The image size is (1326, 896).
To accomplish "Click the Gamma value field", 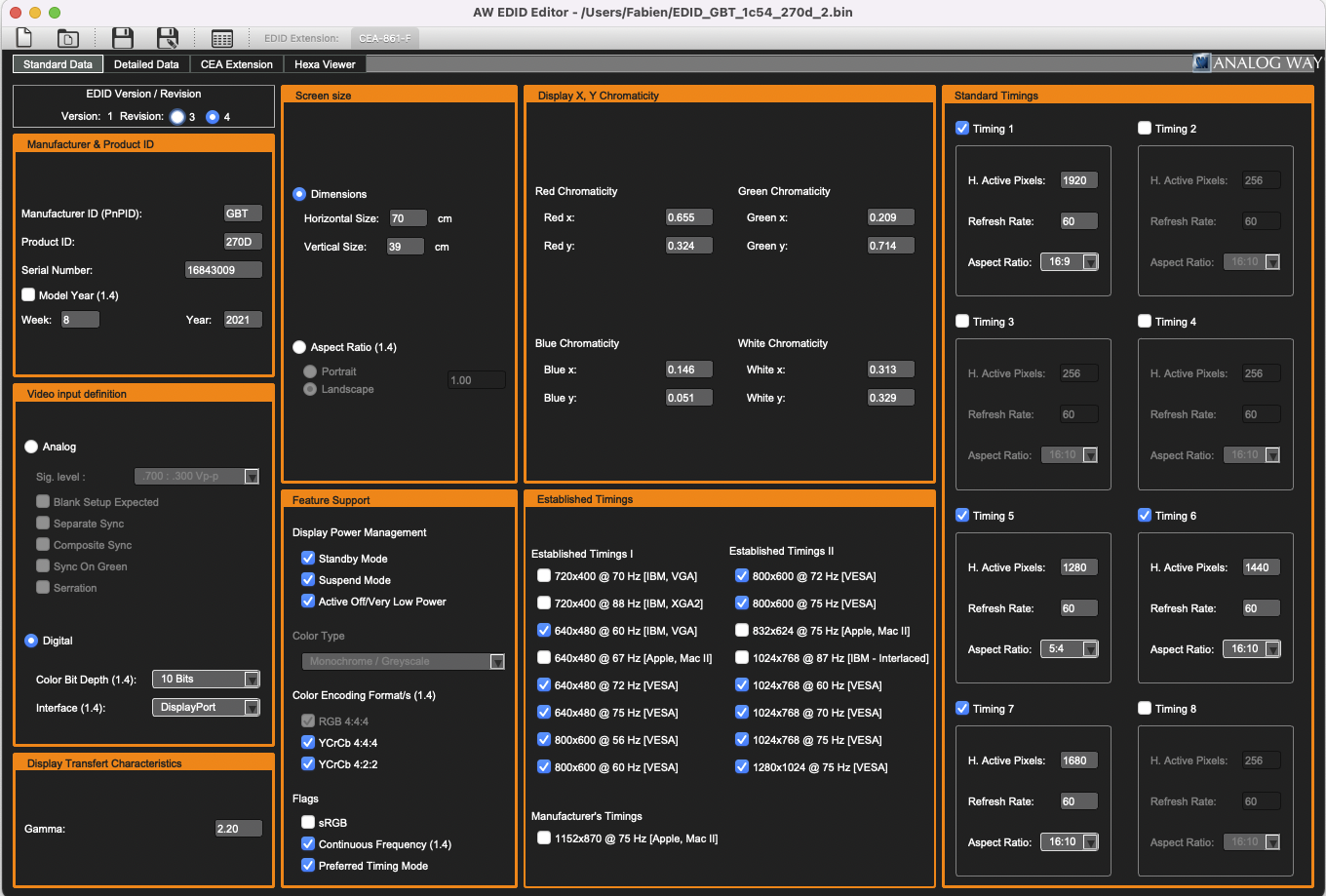I will coord(239,829).
